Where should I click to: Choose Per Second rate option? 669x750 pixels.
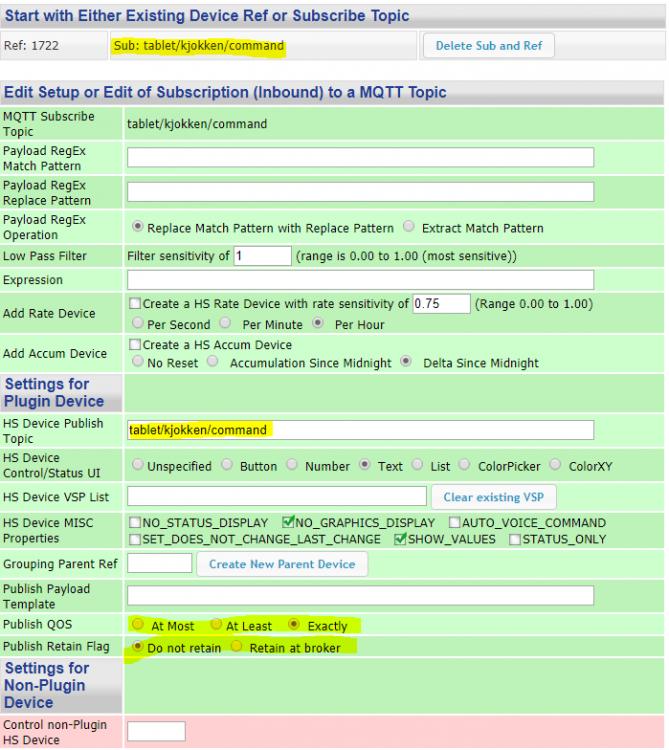coord(137,324)
